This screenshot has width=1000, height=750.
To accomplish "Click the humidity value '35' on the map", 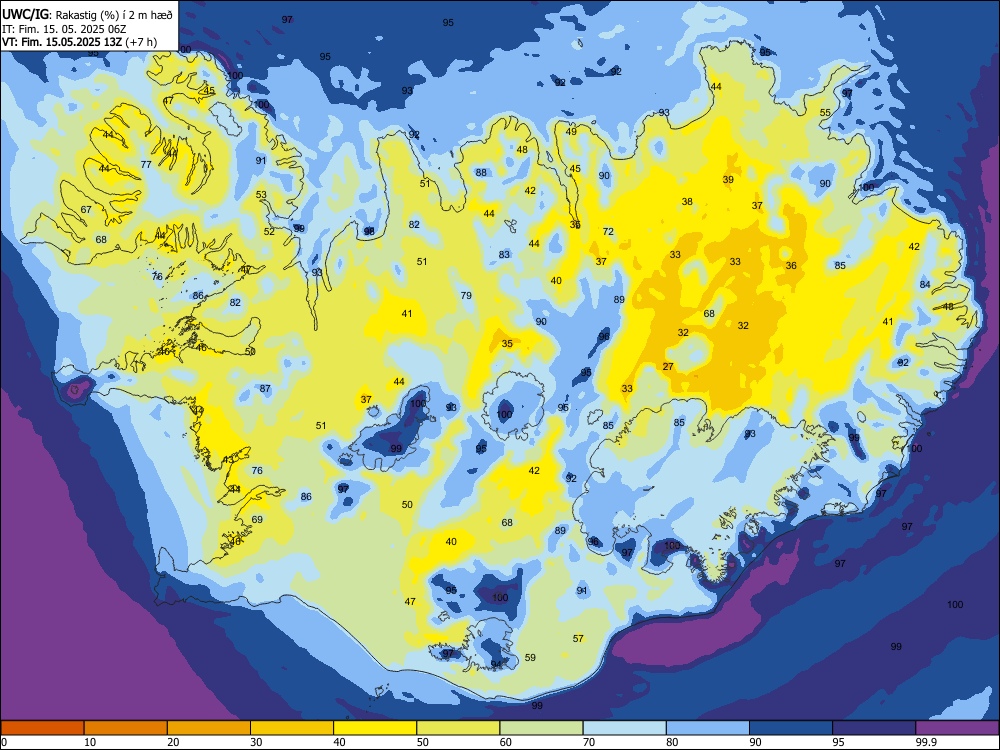I will (x=507, y=344).
